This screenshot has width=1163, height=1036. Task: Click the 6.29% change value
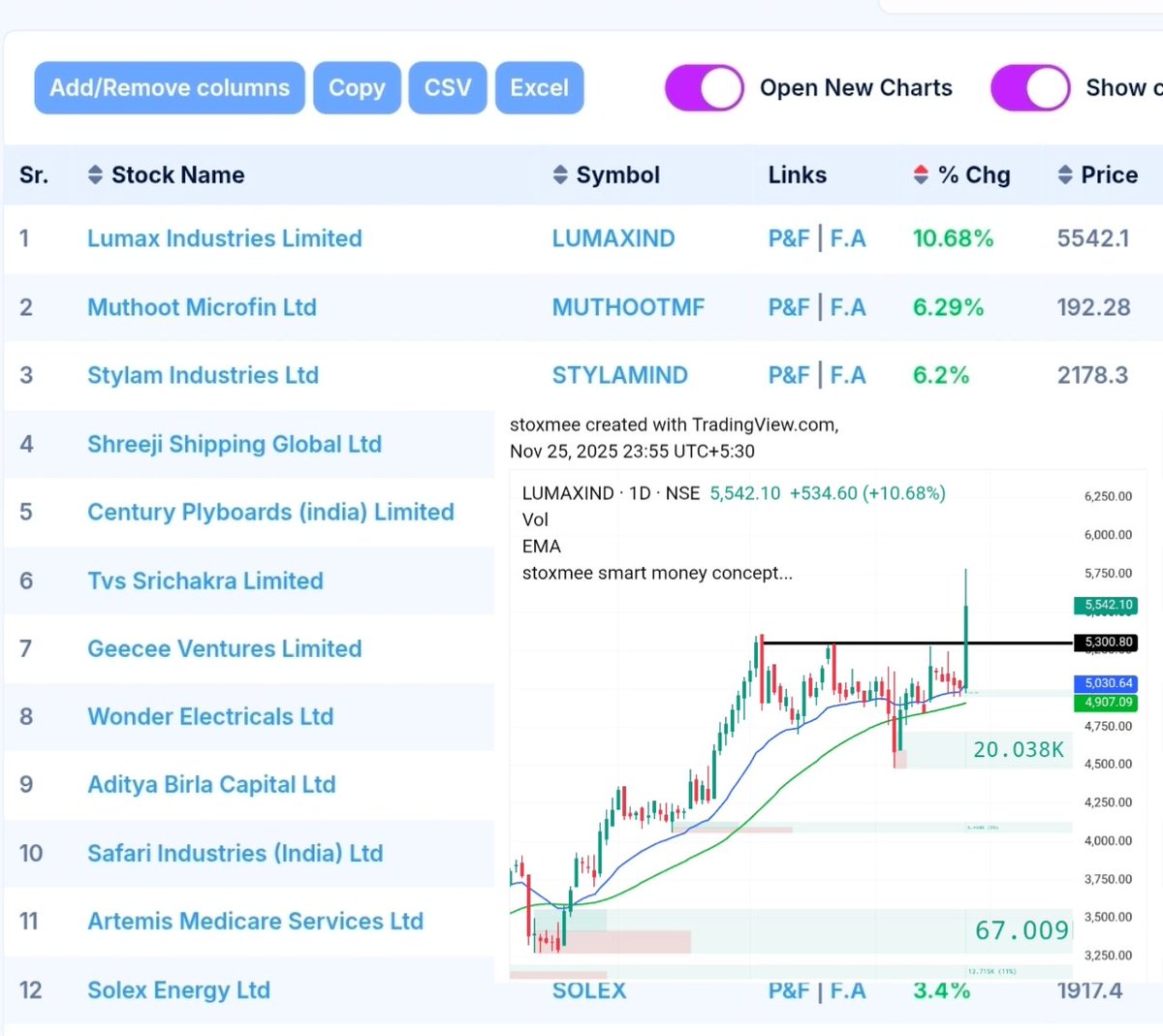click(x=948, y=307)
